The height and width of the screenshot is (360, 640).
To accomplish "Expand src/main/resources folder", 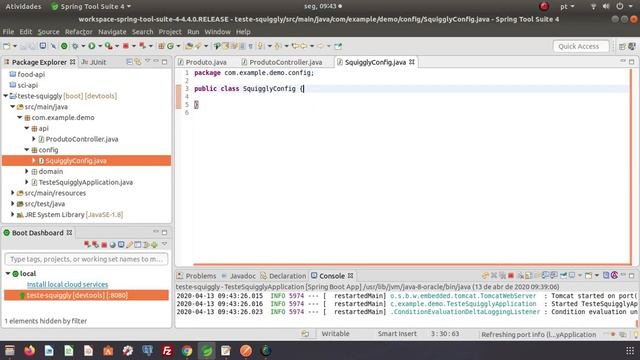I will [x=13, y=193].
